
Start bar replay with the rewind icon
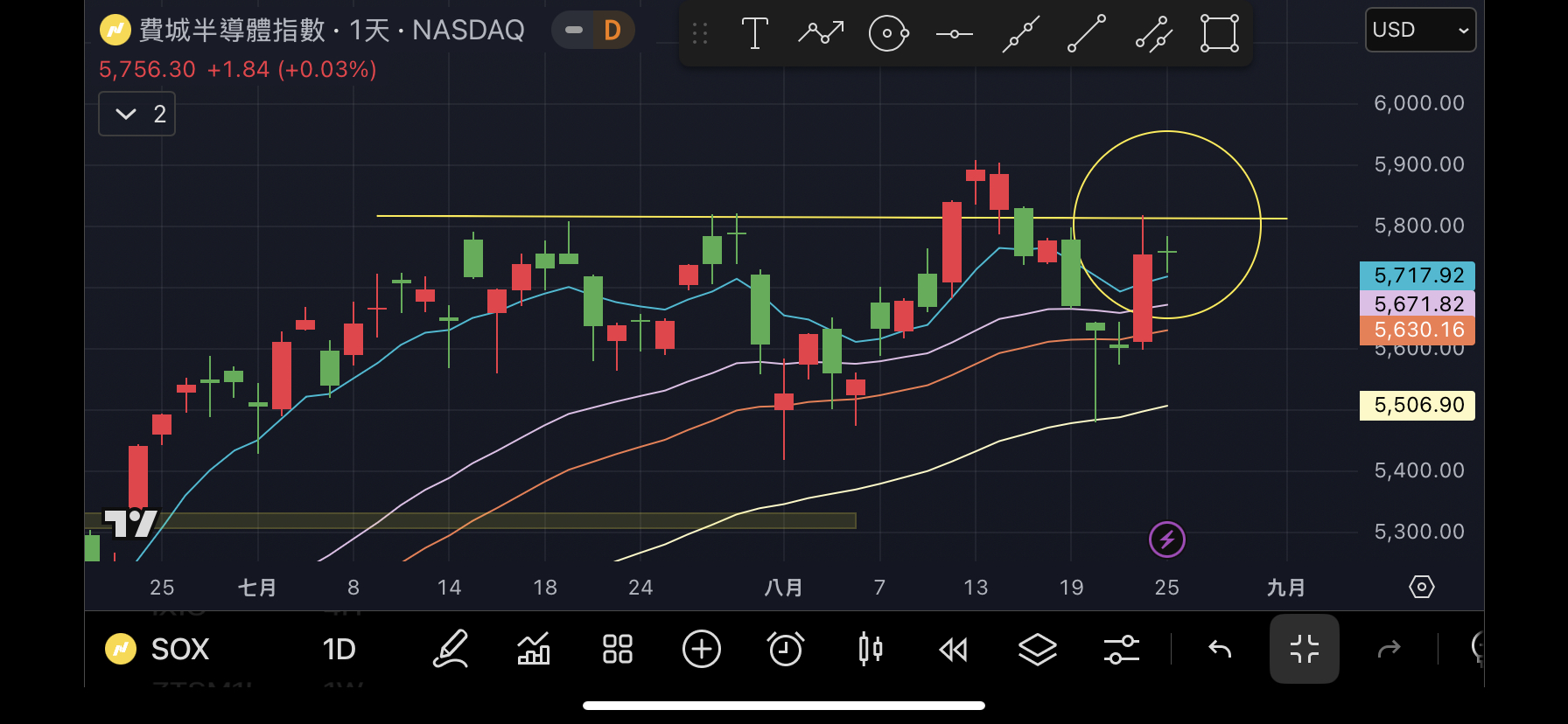[953, 649]
